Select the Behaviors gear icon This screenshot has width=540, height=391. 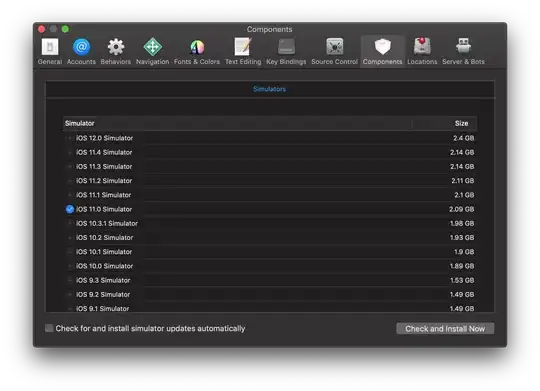[x=116, y=47]
